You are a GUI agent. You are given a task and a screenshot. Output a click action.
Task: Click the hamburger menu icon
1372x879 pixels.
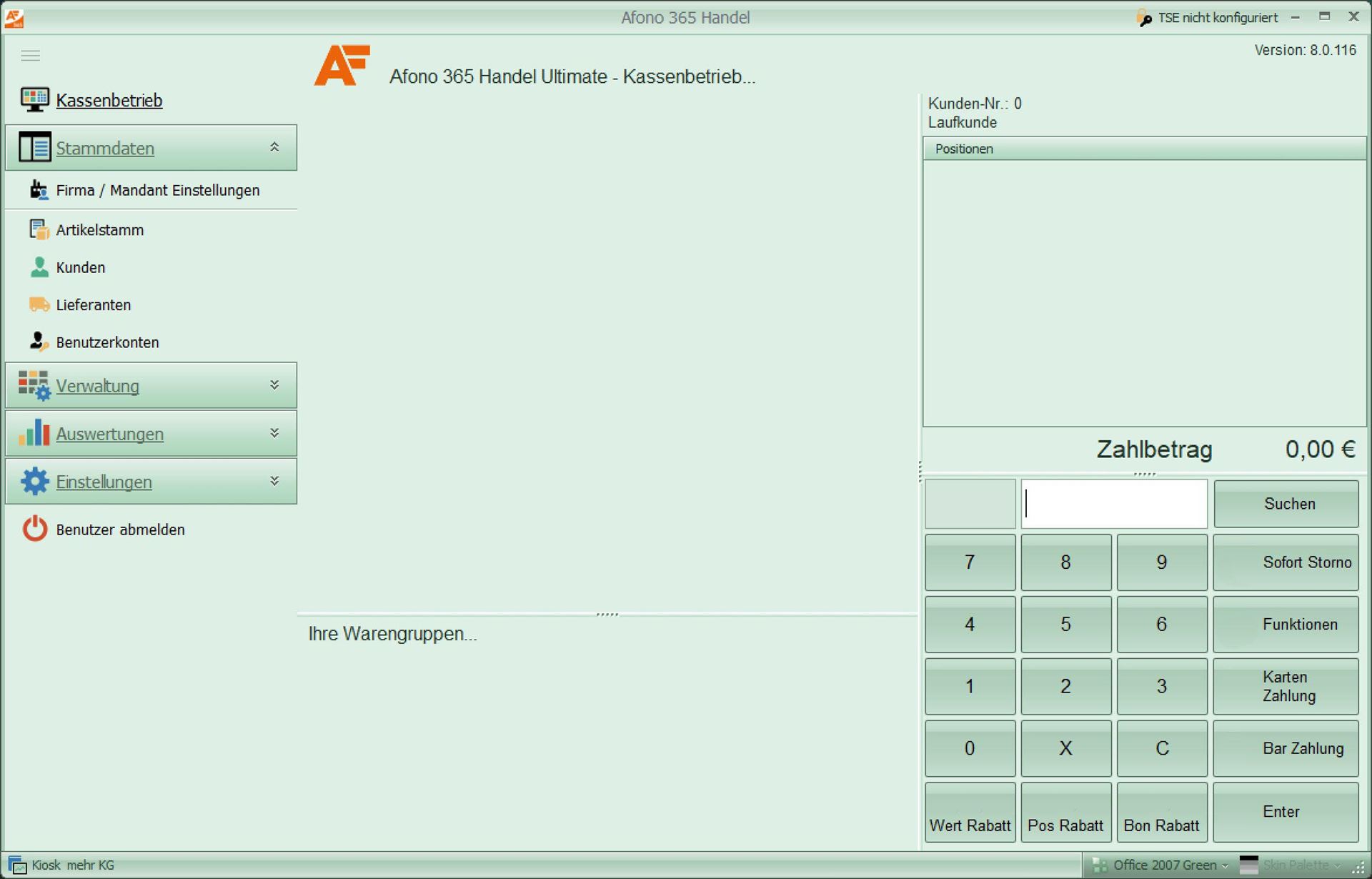(30, 55)
